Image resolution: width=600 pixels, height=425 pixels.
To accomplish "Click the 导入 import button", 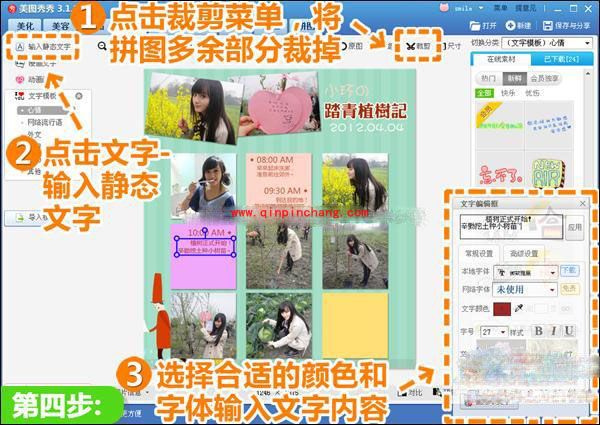I will (27, 218).
